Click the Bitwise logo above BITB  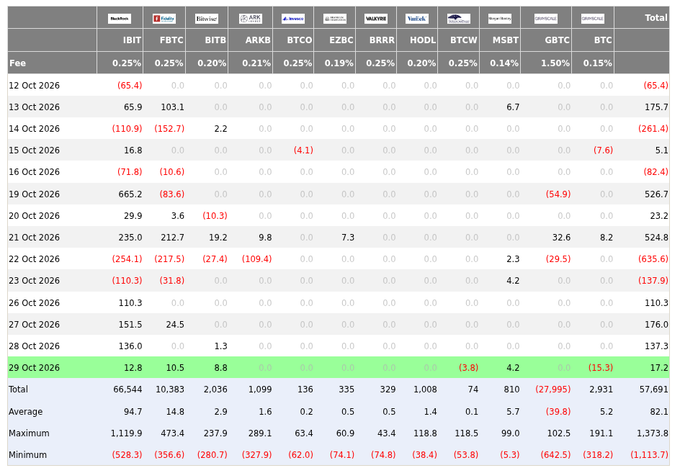tap(206, 19)
